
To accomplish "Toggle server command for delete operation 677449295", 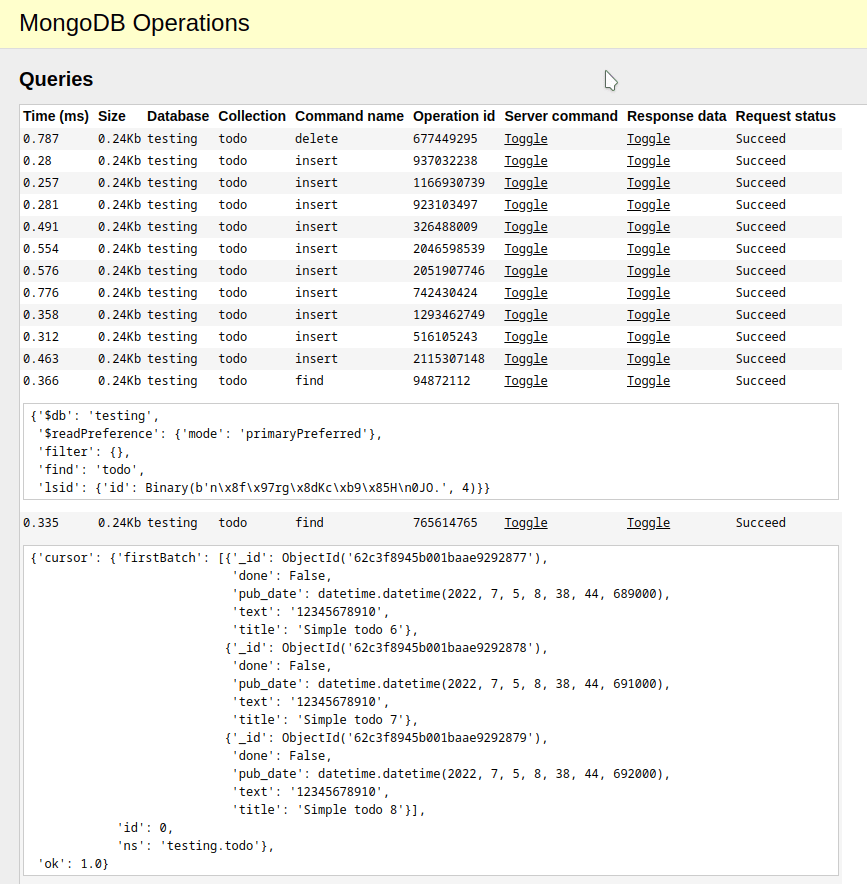I will point(525,138).
